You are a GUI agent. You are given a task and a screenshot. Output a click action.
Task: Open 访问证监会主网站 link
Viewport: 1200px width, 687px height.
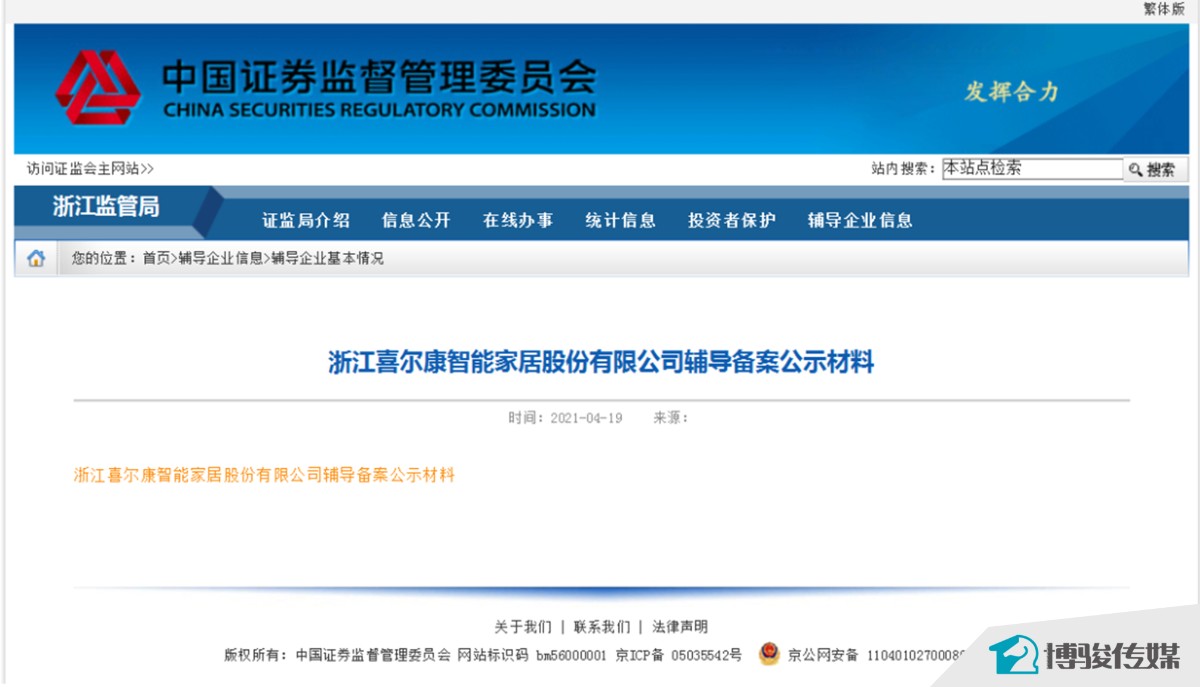coord(90,169)
